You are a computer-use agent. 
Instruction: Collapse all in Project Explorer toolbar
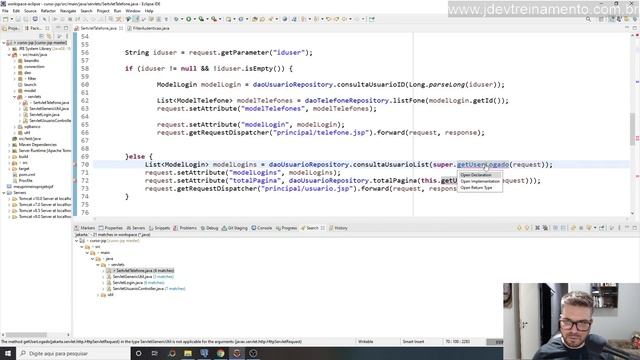point(41,36)
